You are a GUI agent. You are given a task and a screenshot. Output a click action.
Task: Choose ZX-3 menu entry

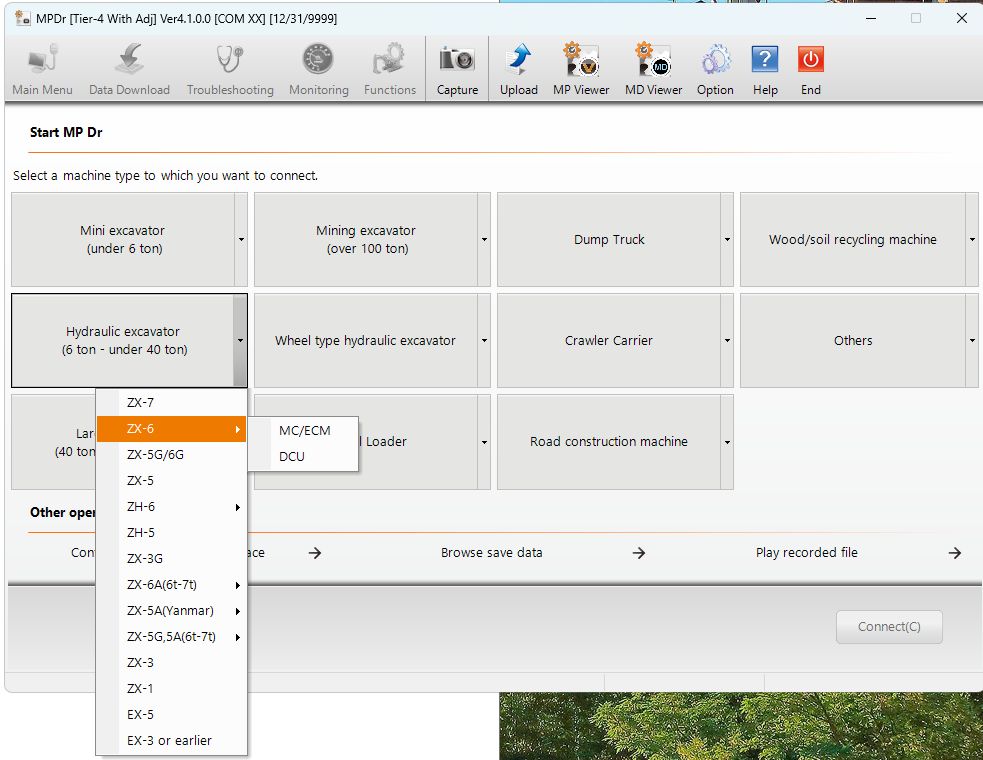coord(171,663)
